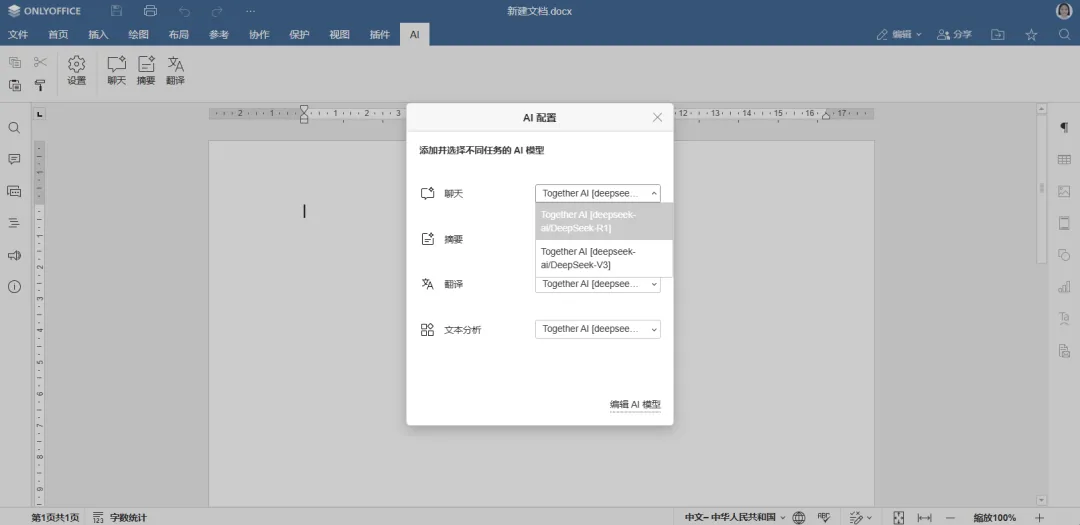This screenshot has height=525, width=1080.
Task: Open the comments panel in left sidebar
Action: click(14, 159)
